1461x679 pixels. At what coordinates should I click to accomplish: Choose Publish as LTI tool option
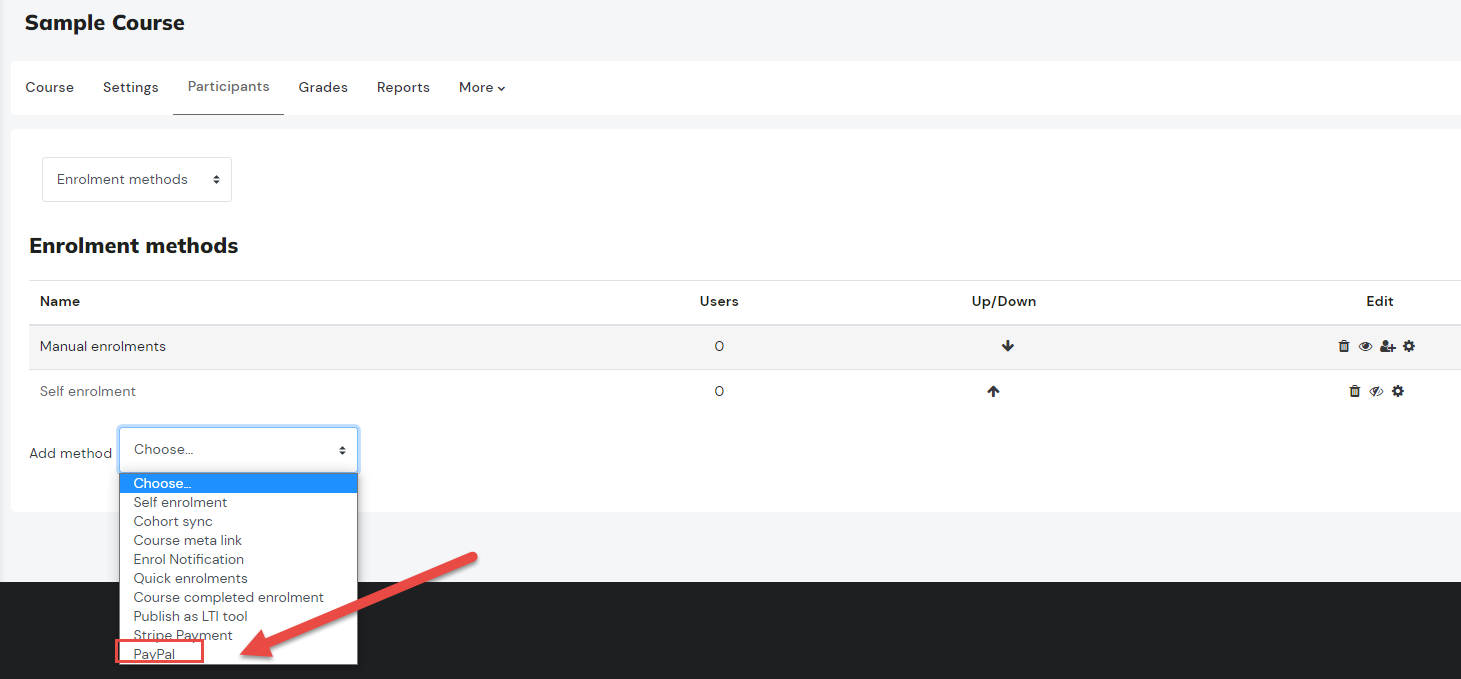[238, 617]
